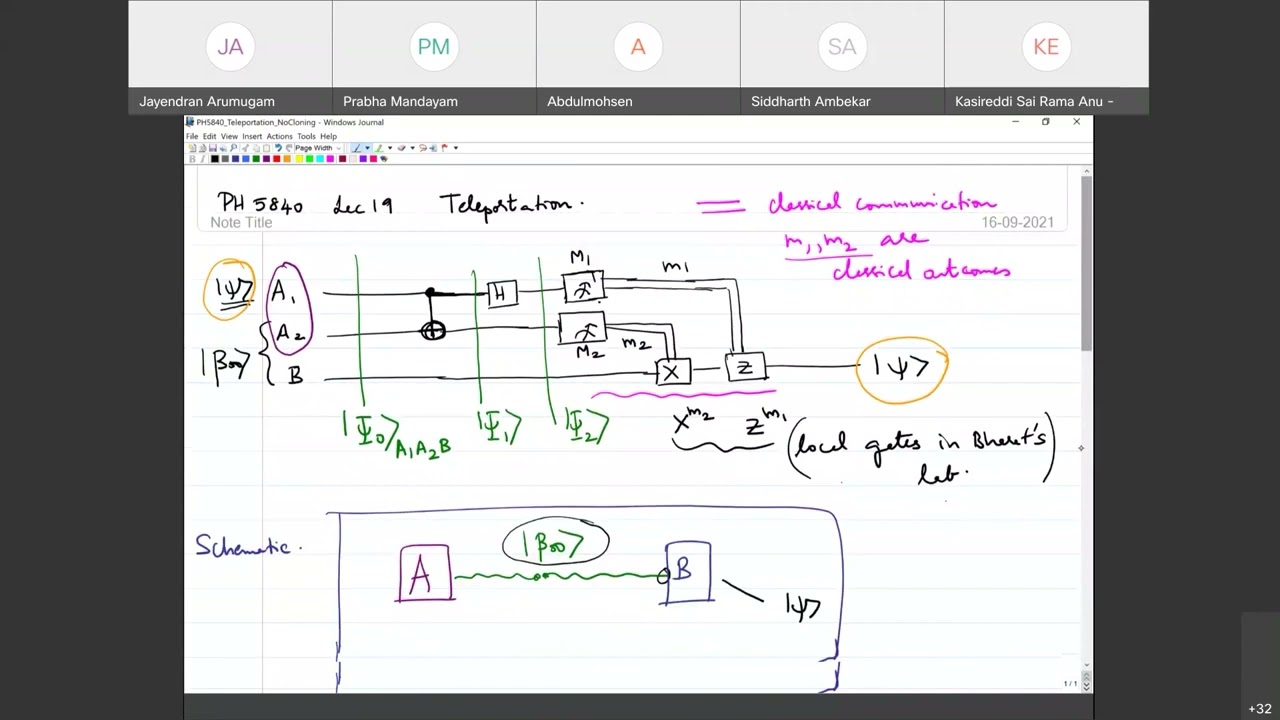Click the Italic formatting button
The image size is (1280, 720).
click(202, 158)
